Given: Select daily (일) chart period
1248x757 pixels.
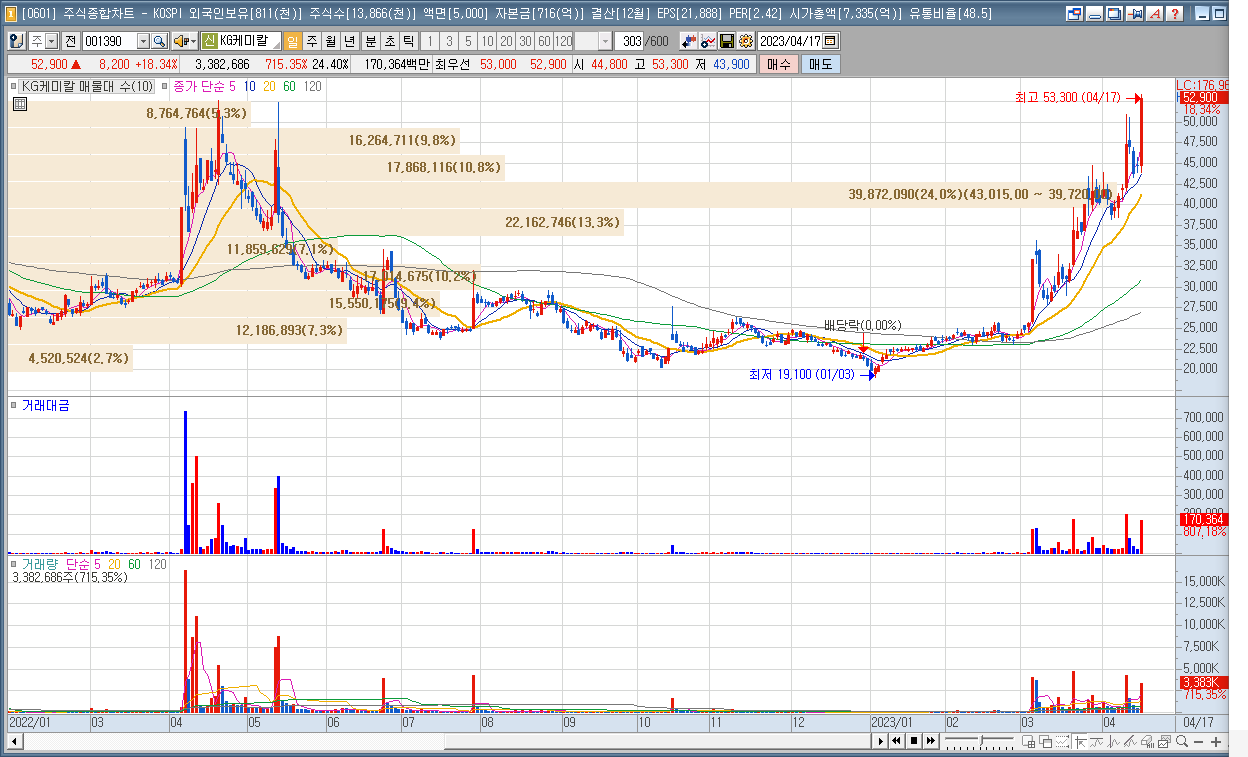Looking at the screenshot, I should coord(292,41).
